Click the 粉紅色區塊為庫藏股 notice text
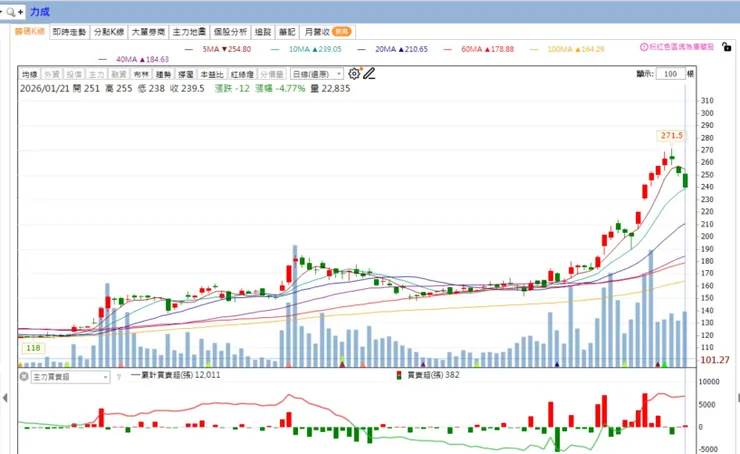Viewport: 740px width, 454px height. (x=681, y=47)
